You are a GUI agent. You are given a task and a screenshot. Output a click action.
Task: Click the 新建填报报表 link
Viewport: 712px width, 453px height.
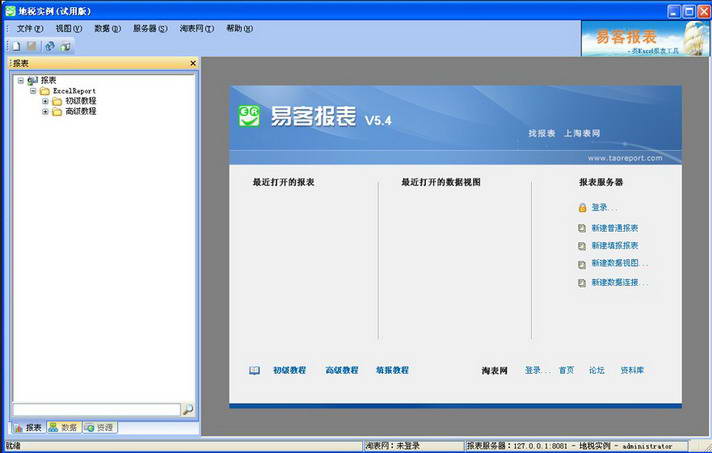click(615, 246)
